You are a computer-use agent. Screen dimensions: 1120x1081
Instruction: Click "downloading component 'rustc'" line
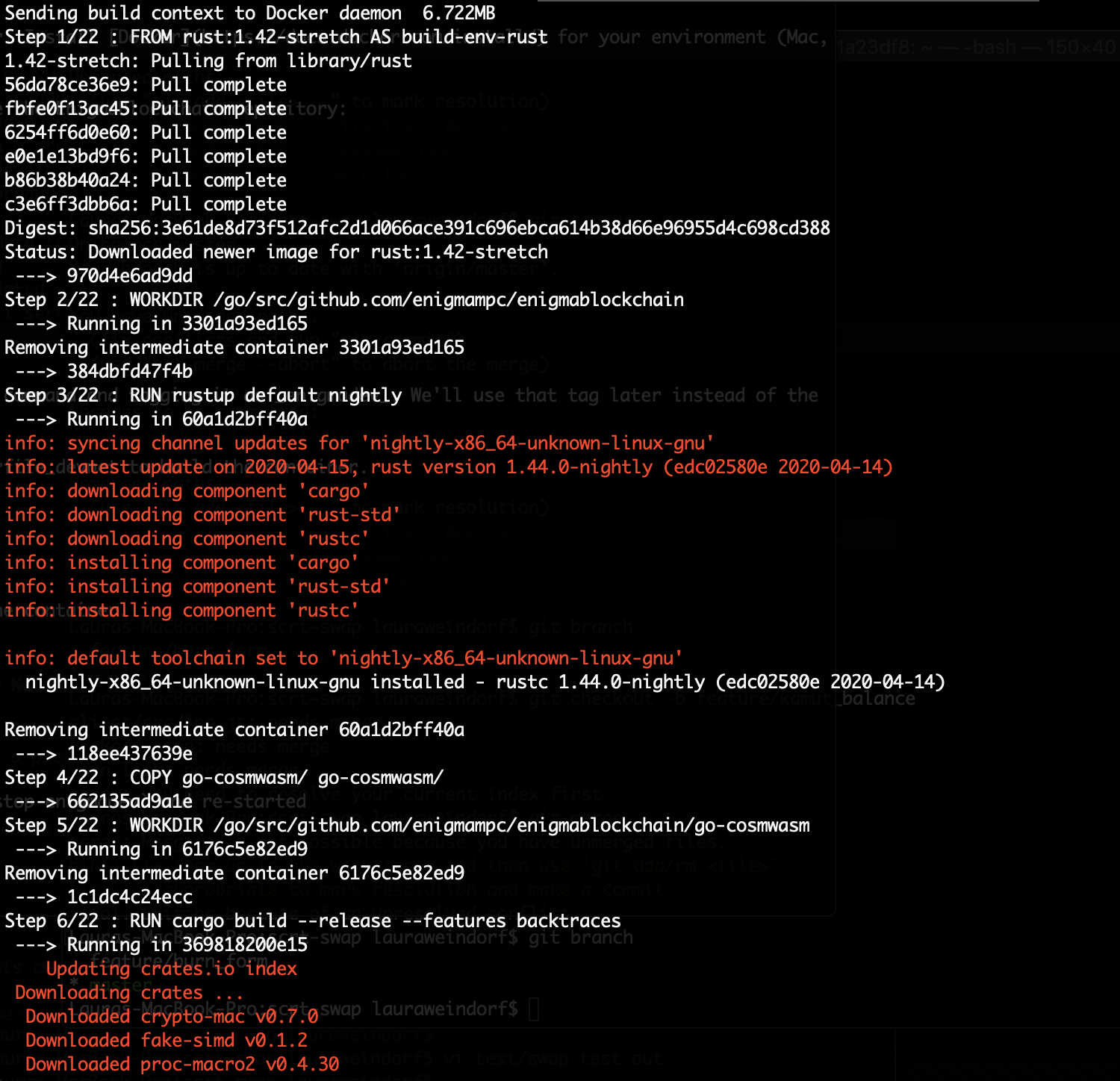click(187, 539)
